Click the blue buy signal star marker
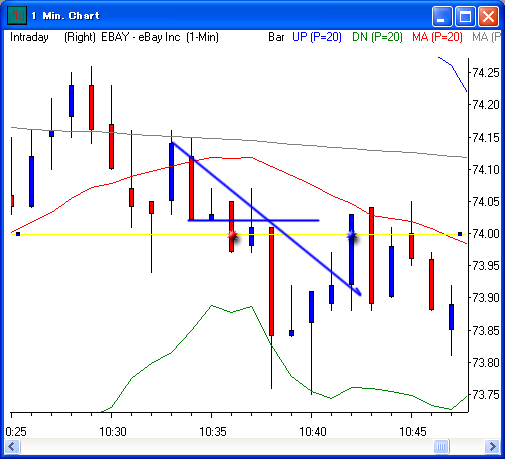The width and height of the screenshot is (505, 459). 352,236
